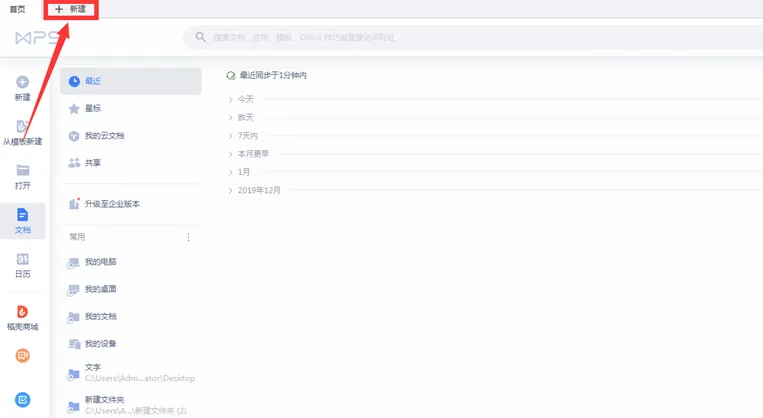Click the 常用 section label
763x418 pixels.
77,237
